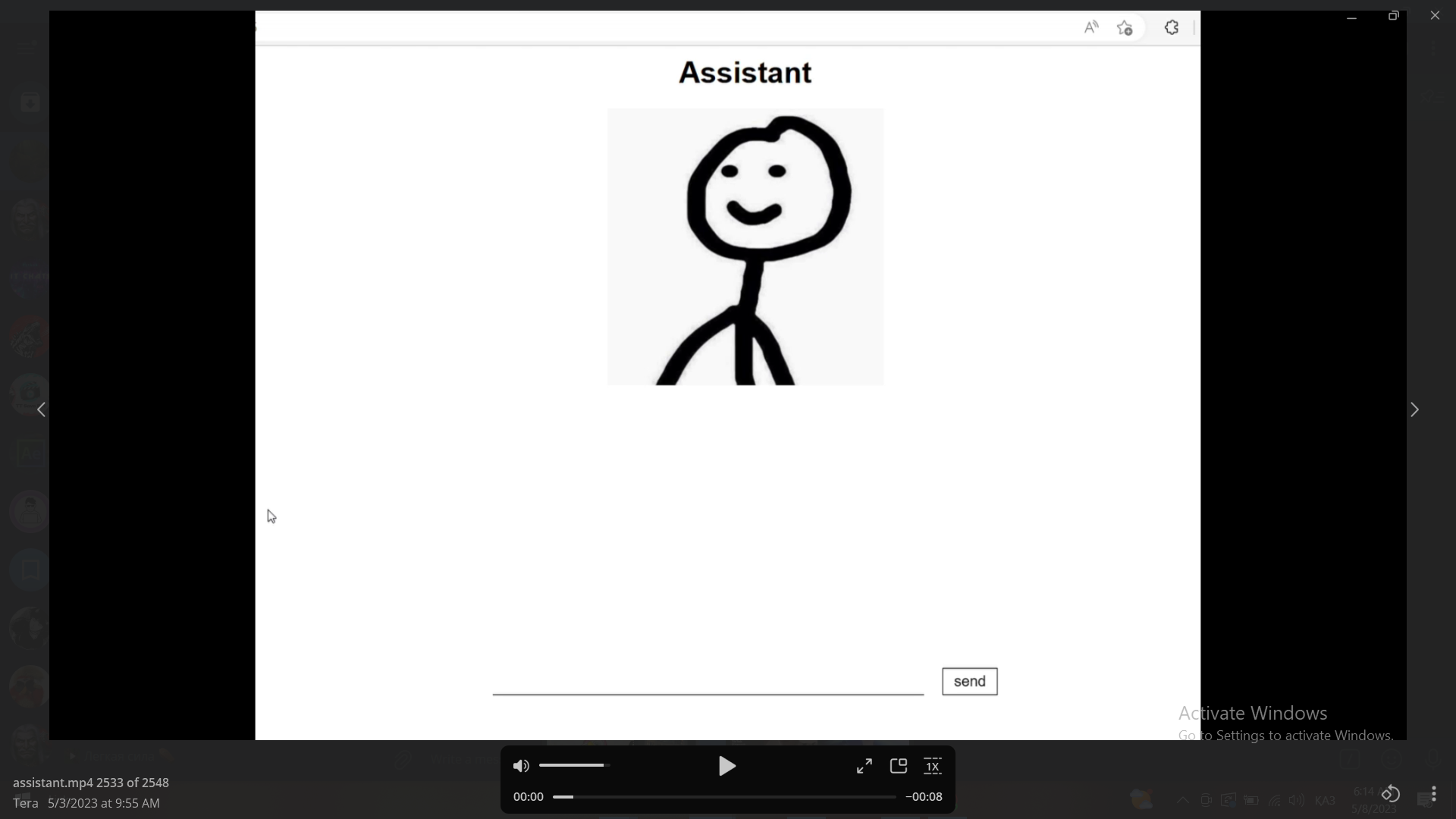Seek on the video progress bar
Viewport: 1456px width, 819px height.
click(x=724, y=797)
